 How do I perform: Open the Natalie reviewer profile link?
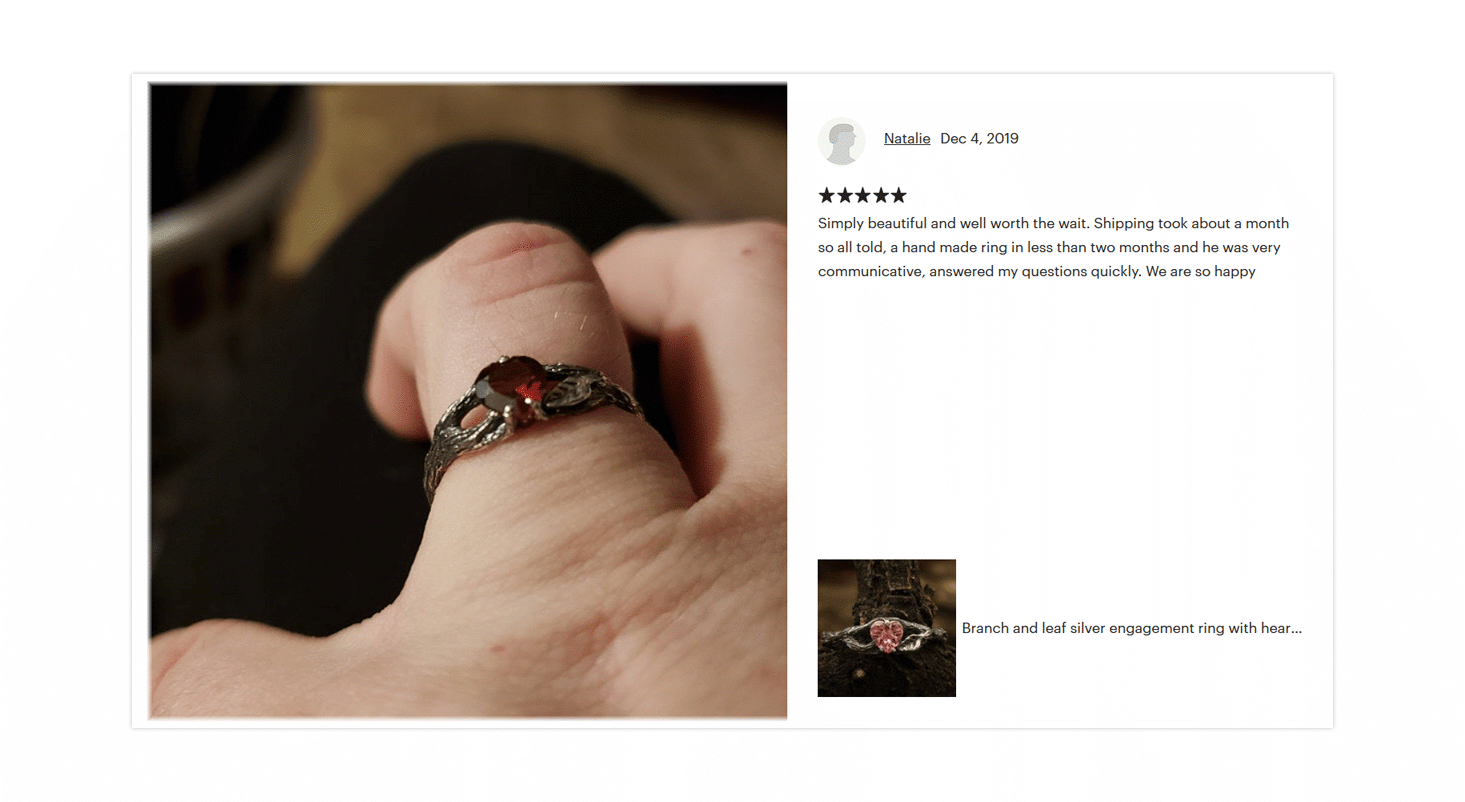(907, 138)
